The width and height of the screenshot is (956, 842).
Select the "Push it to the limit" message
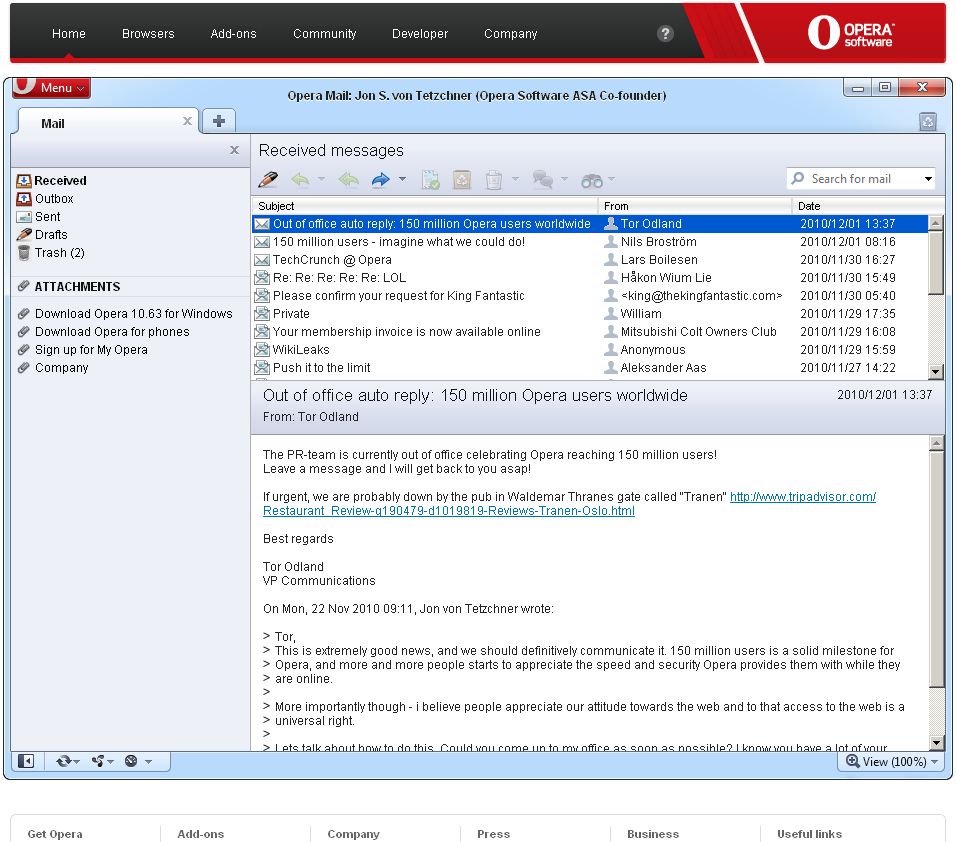pos(590,368)
